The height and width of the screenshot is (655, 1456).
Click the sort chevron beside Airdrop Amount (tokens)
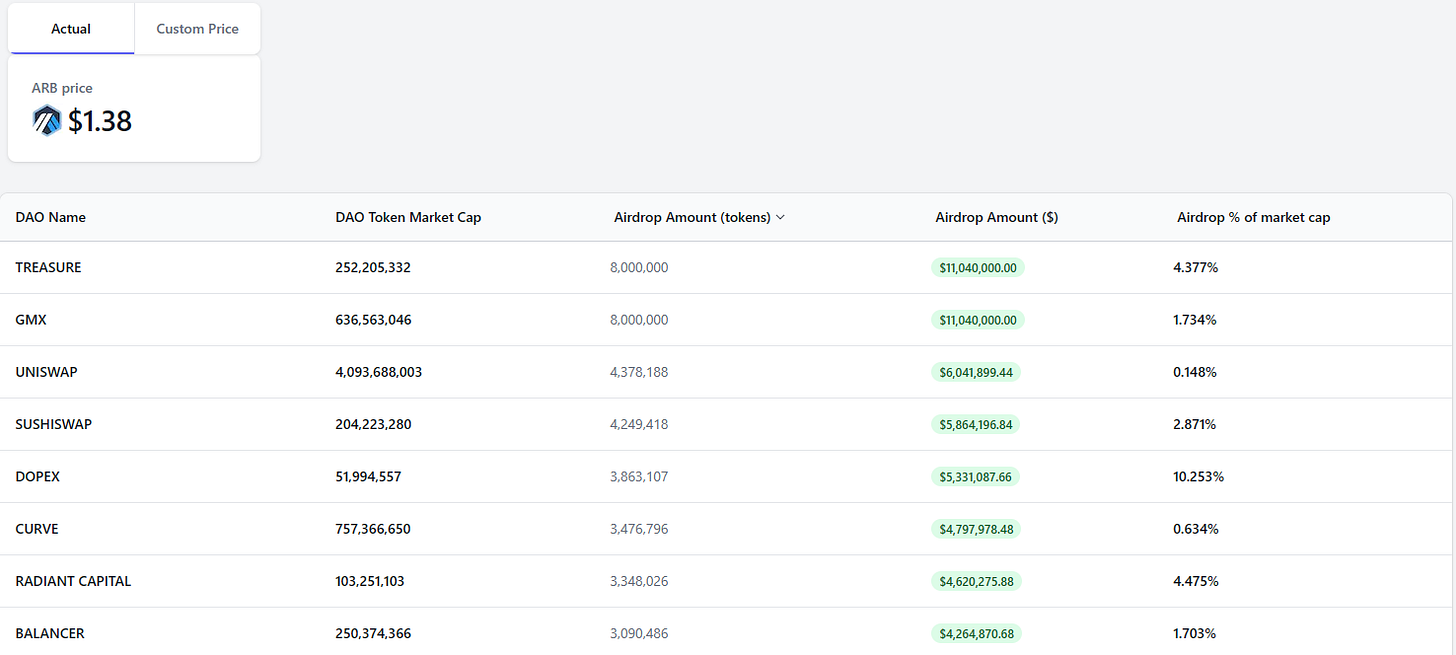780,217
